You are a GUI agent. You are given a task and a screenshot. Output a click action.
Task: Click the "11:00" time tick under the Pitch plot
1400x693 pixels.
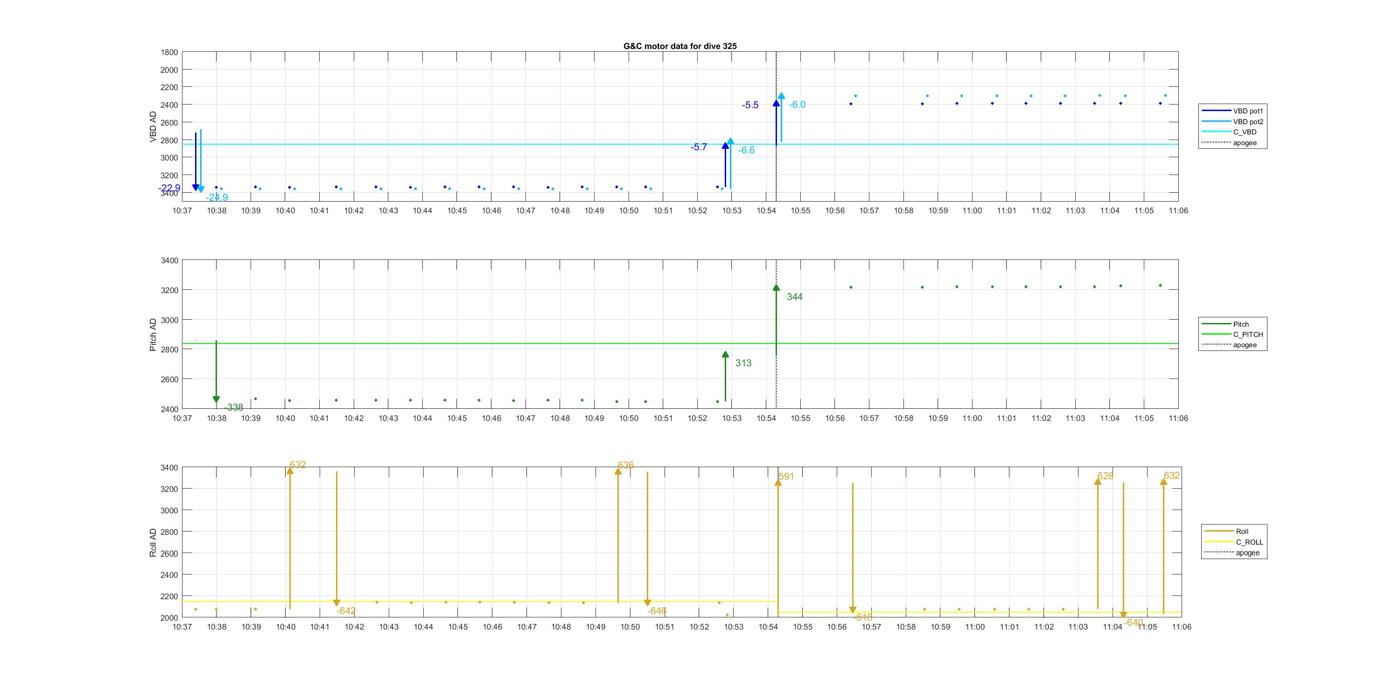972,418
